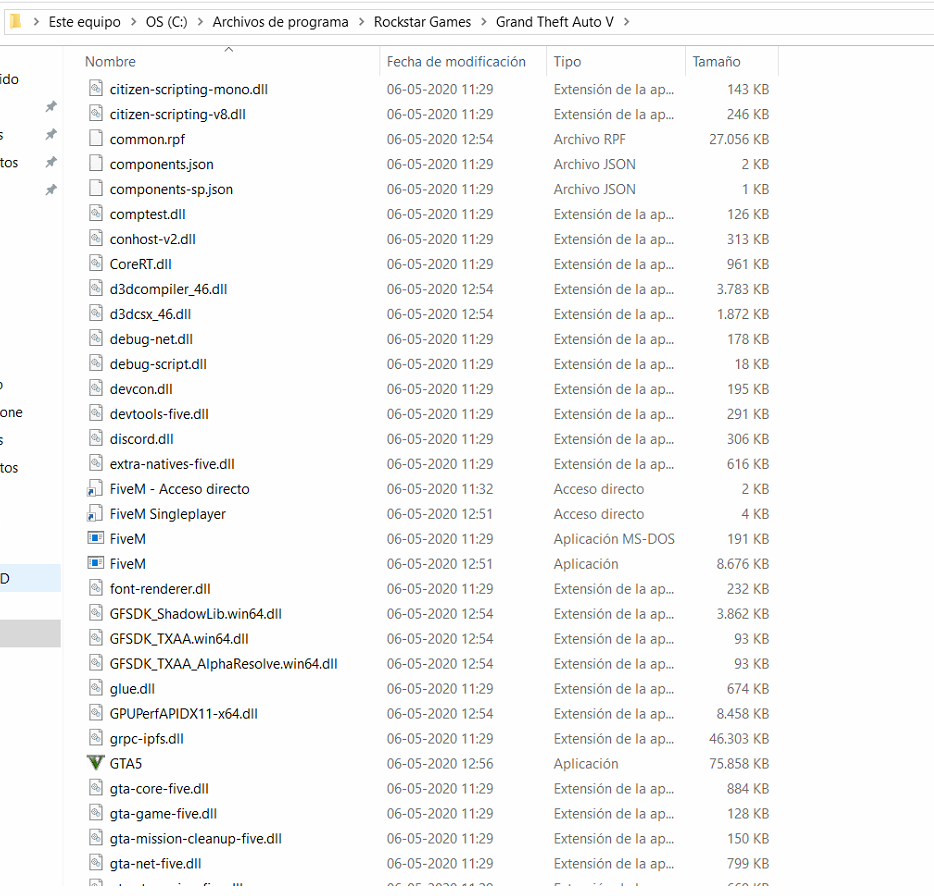The height and width of the screenshot is (896, 934).
Task: Select the d3dcsx_46.dll file name
Action: [150, 315]
